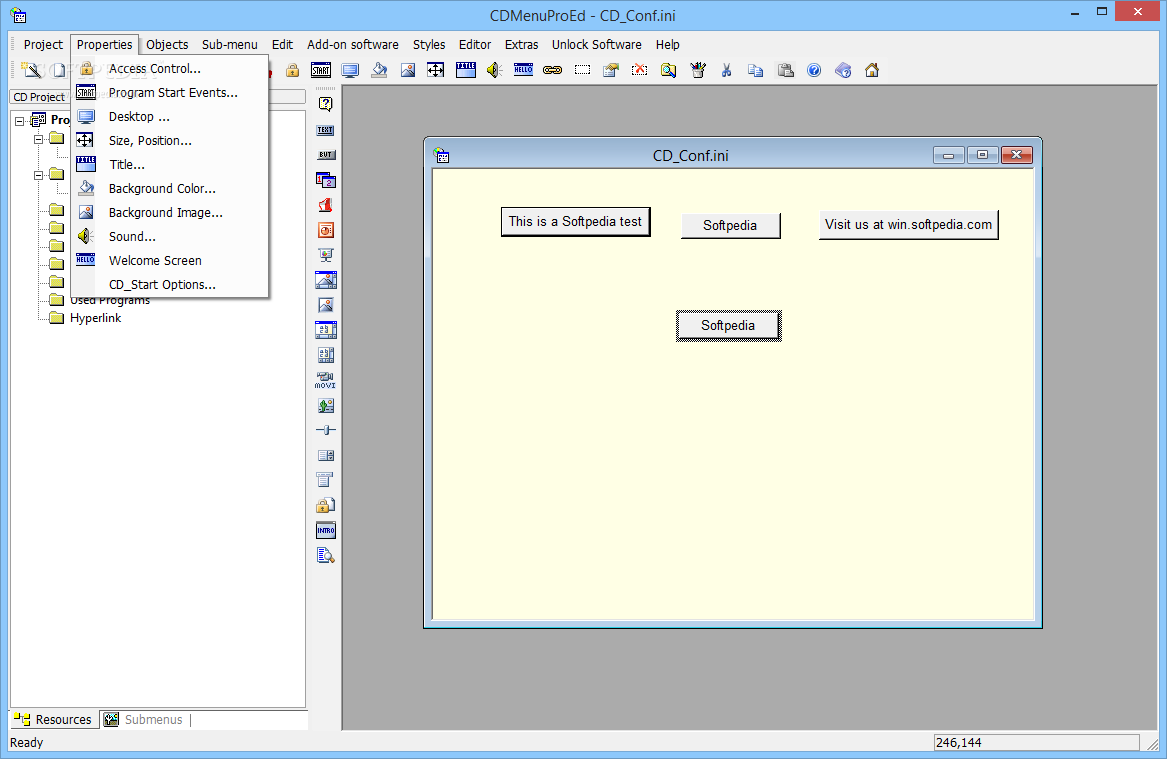Click the Copy toolbar icon

point(755,70)
